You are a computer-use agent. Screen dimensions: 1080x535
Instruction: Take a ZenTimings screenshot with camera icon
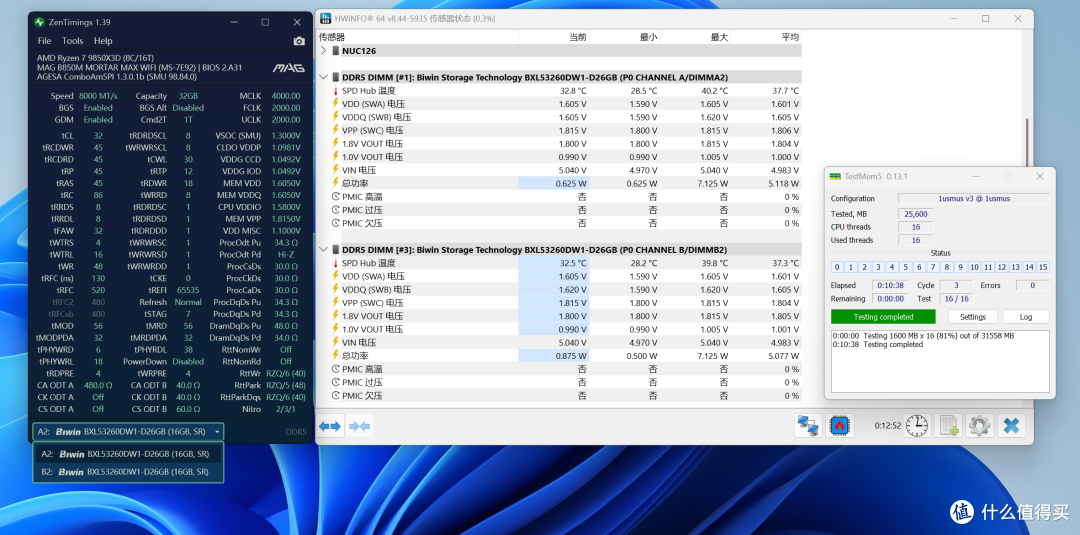pos(299,41)
